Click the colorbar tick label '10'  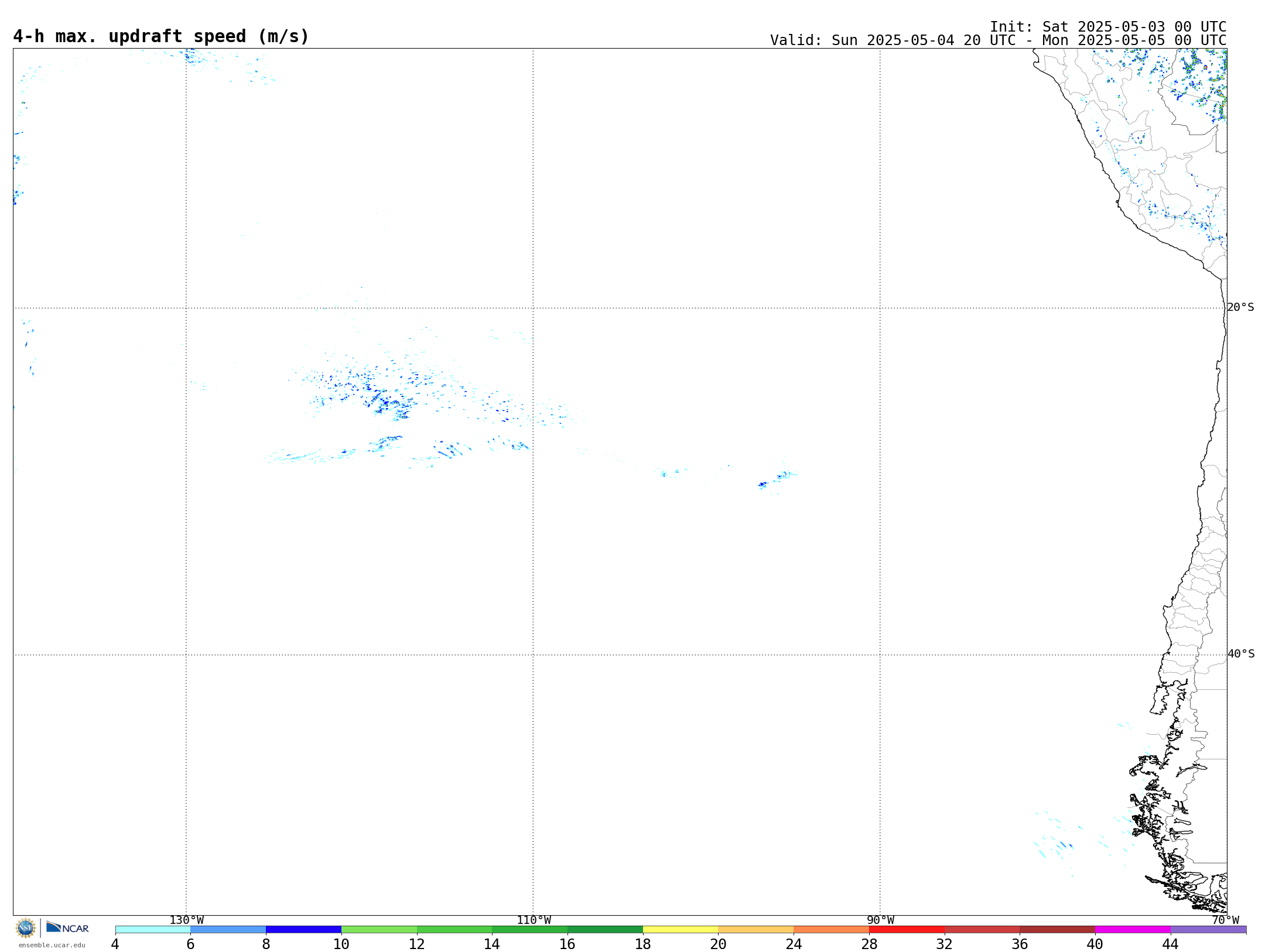341,944
